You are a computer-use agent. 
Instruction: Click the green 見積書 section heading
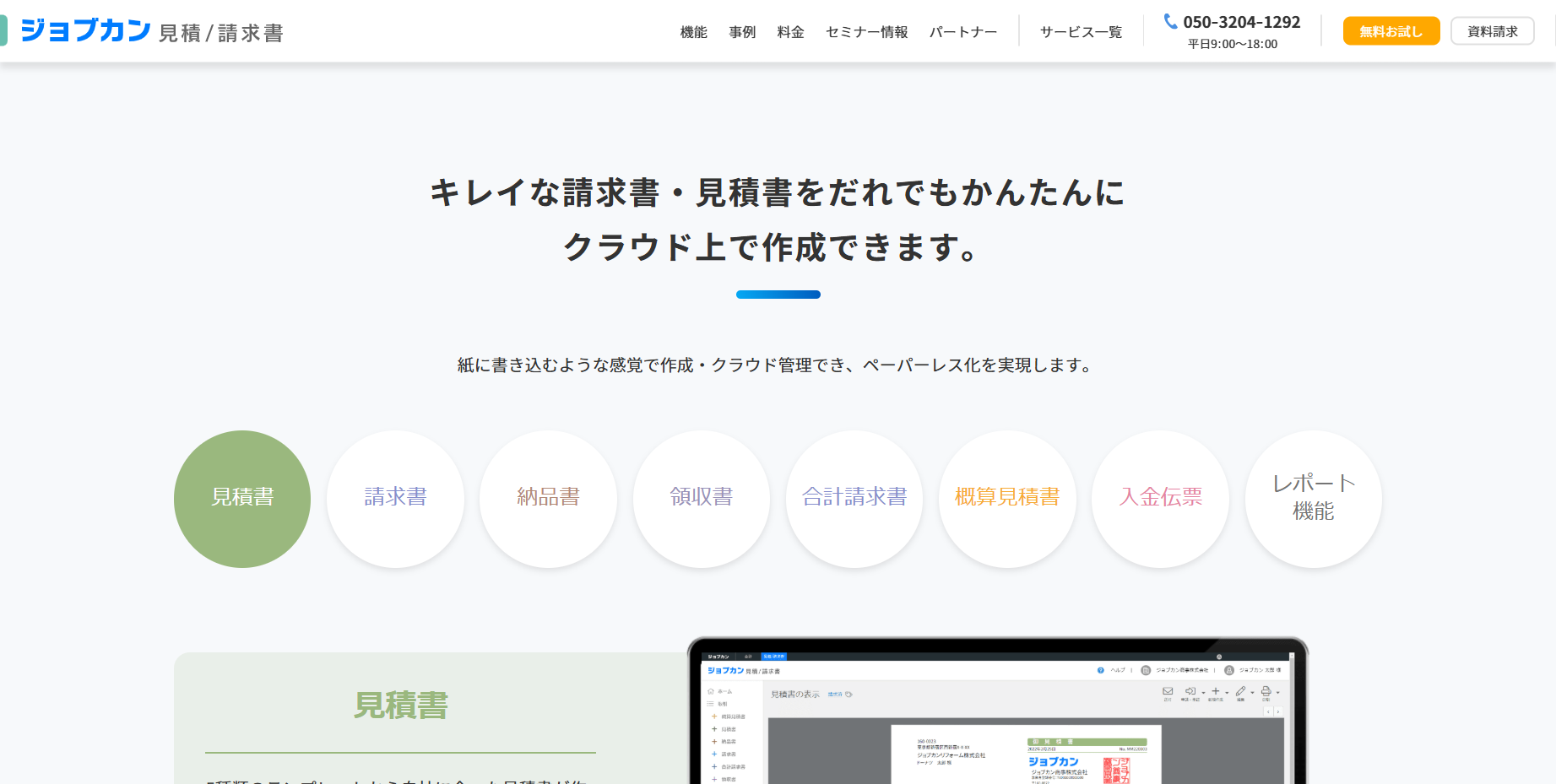[401, 706]
